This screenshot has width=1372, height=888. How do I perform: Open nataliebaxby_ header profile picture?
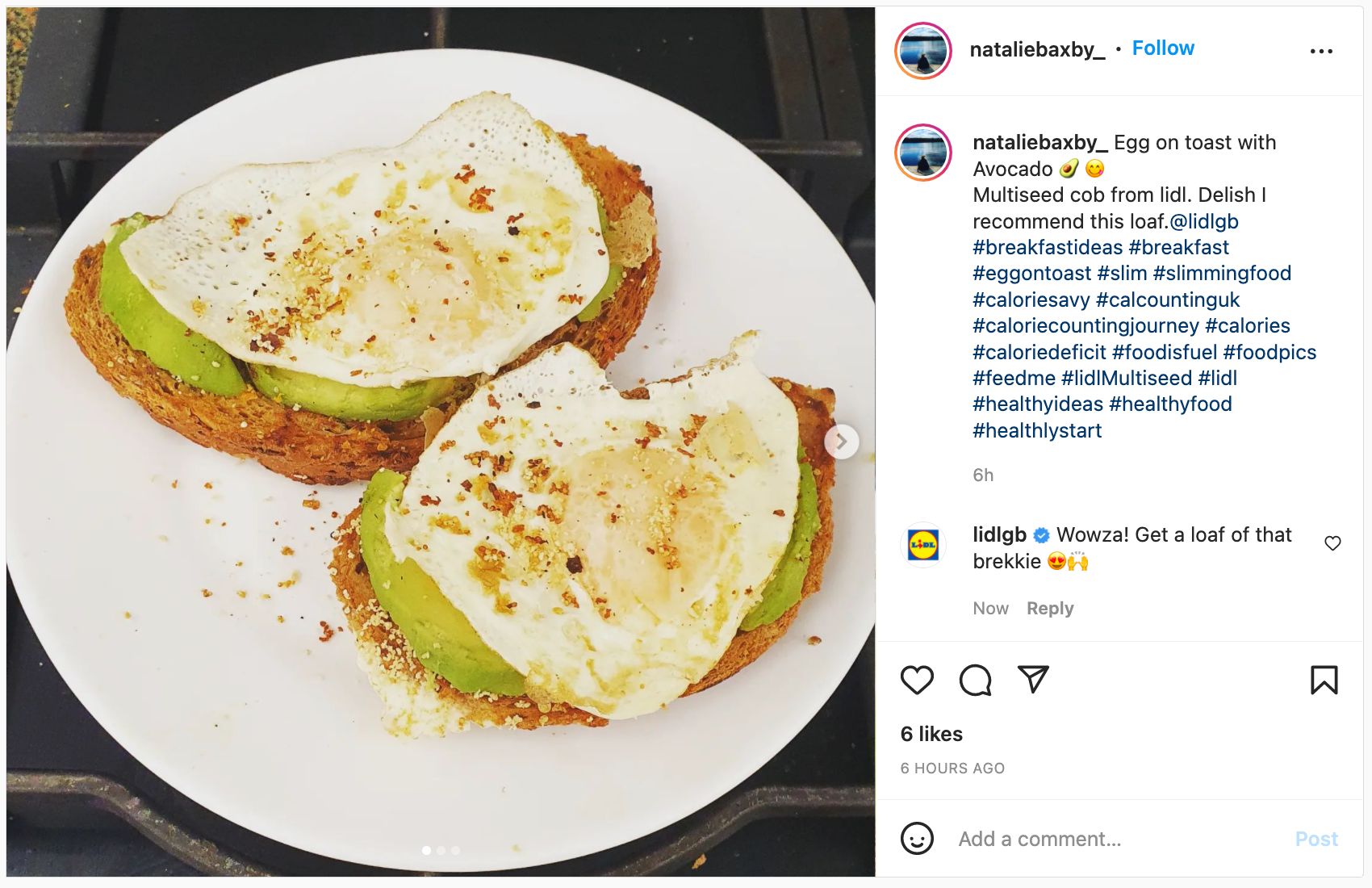click(x=923, y=51)
